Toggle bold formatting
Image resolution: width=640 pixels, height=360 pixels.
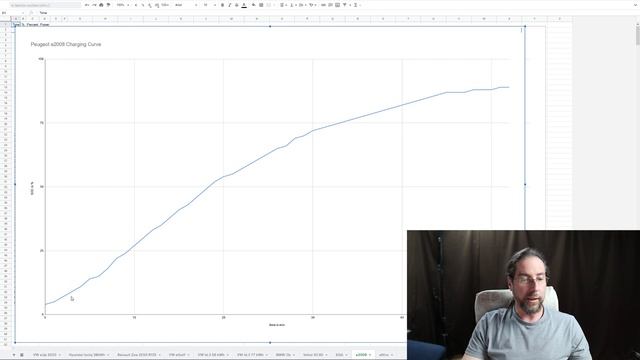pos(222,5)
